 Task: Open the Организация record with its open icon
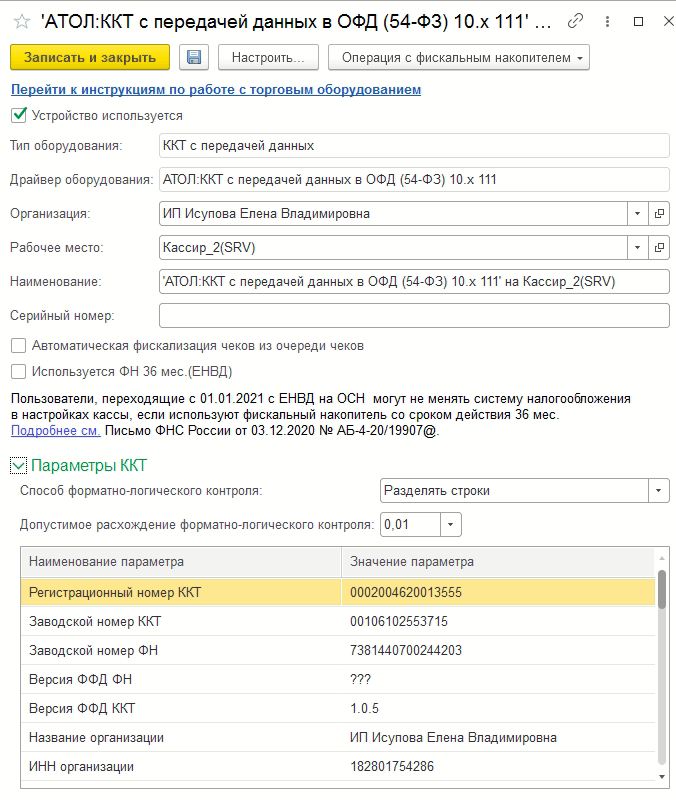click(x=659, y=213)
